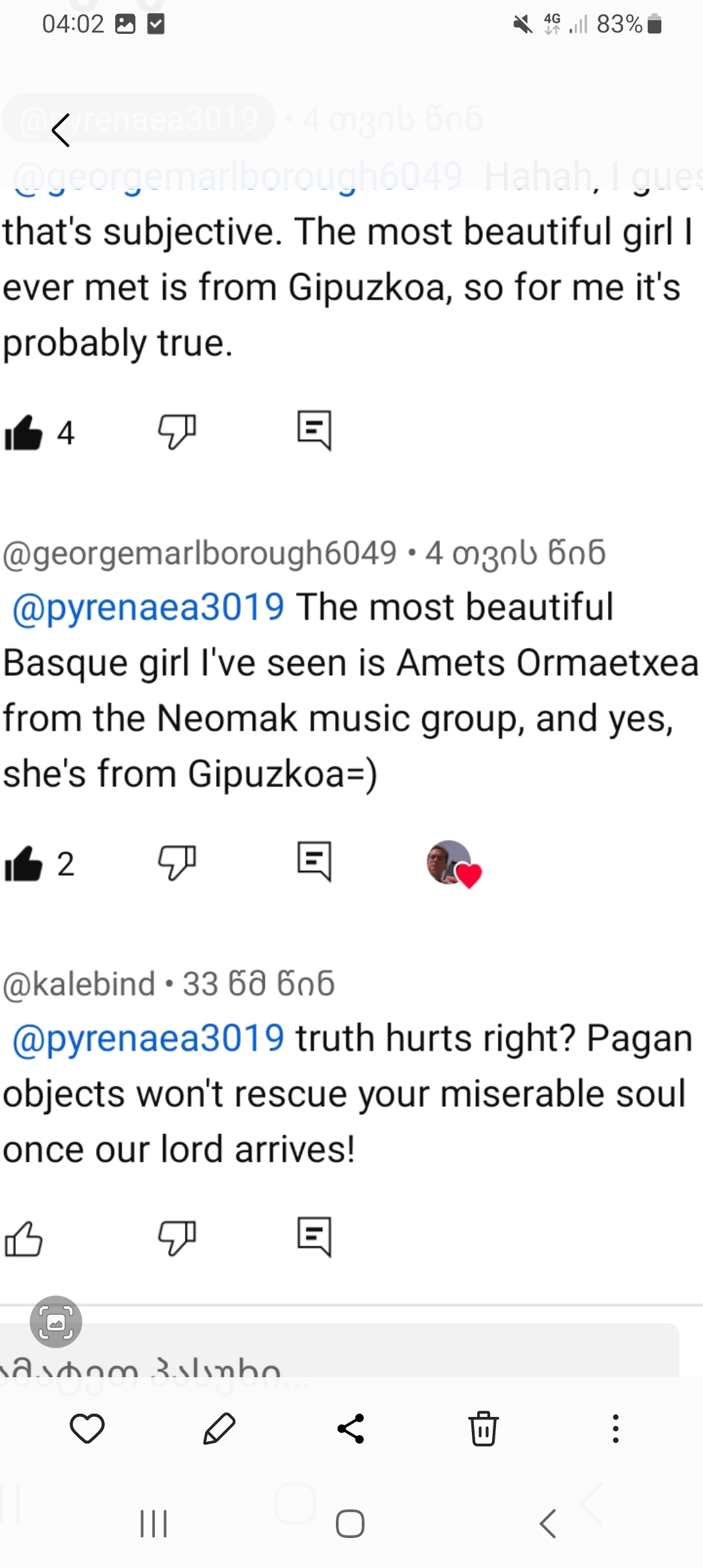
Task: Open the @kalebind channel username
Action: 79,984
